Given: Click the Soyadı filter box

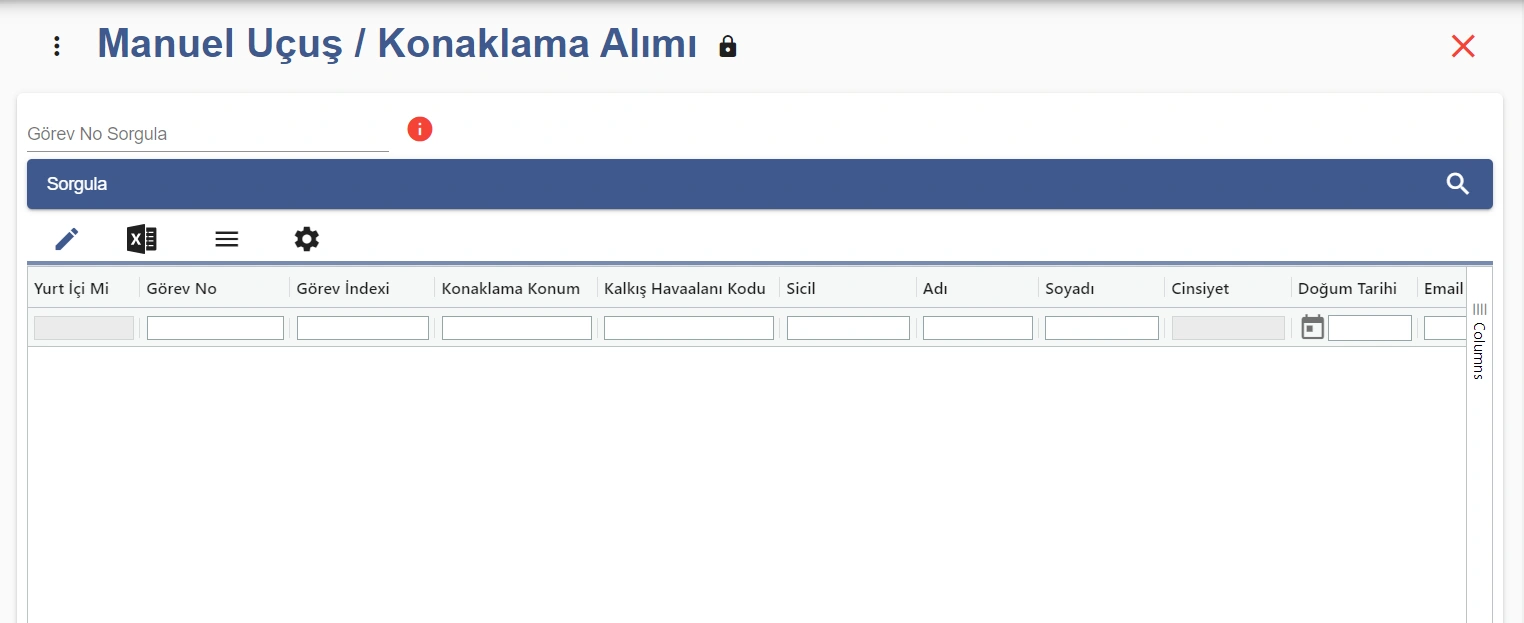Looking at the screenshot, I should (x=1102, y=328).
